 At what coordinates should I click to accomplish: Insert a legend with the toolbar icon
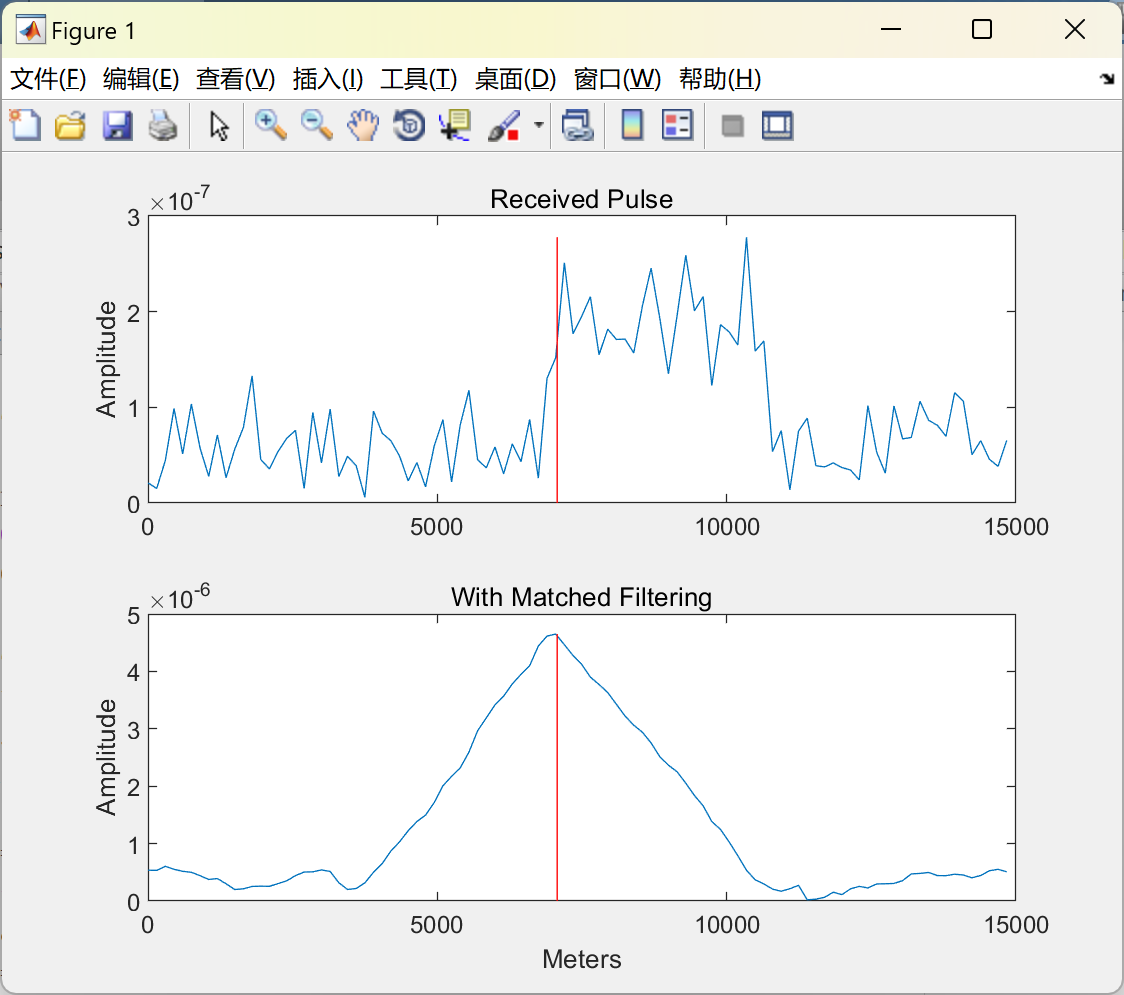tap(677, 125)
